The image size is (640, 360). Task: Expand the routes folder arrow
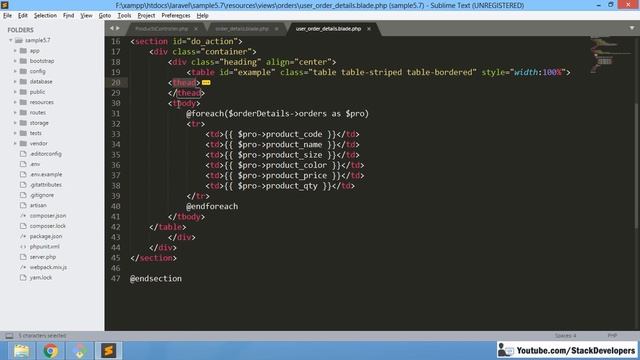(x=15, y=112)
